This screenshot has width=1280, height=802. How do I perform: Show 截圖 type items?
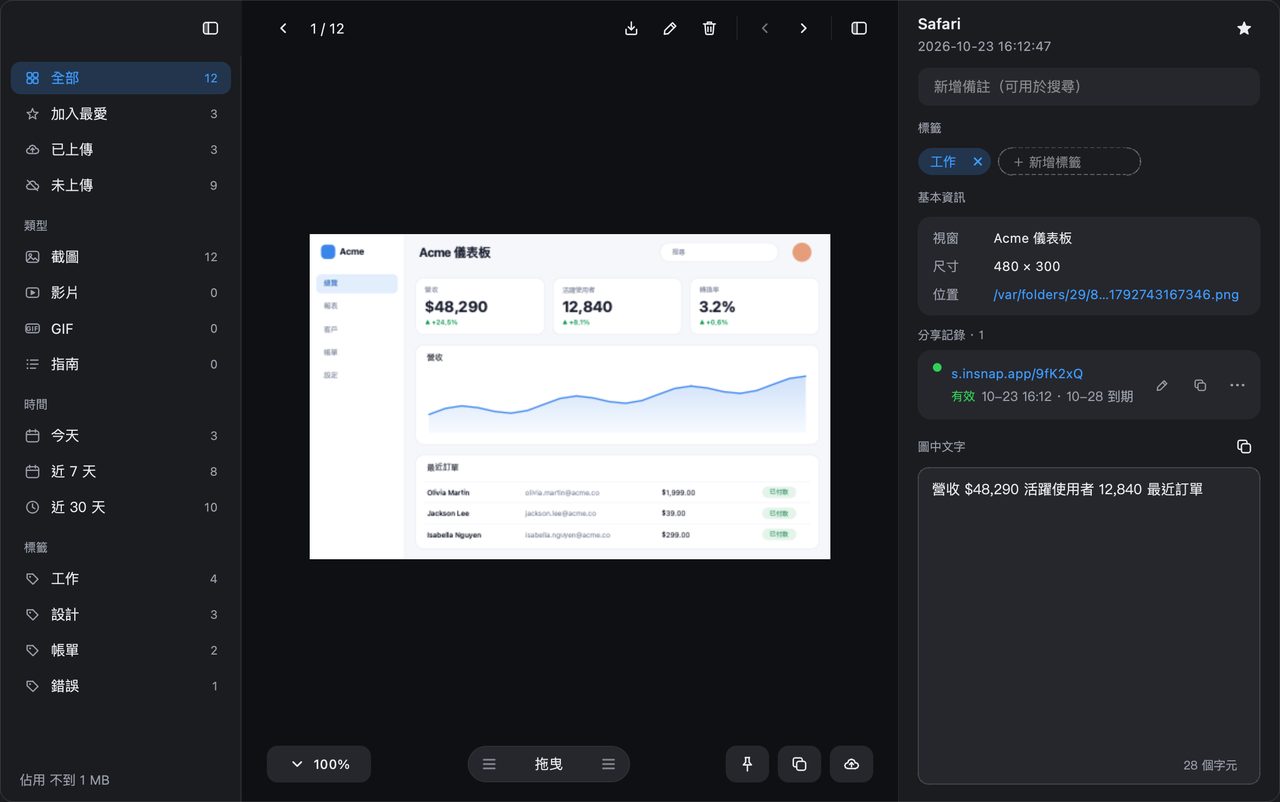pyautogui.click(x=121, y=257)
